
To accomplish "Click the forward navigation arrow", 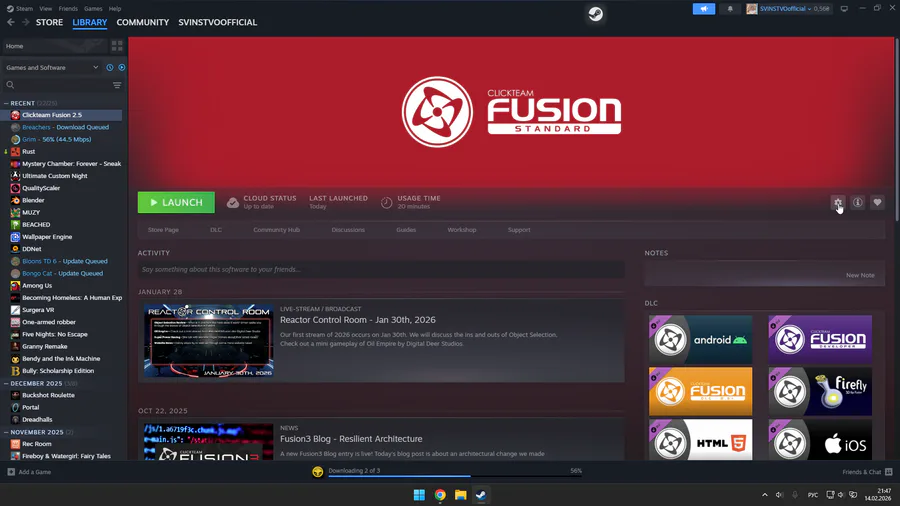I will point(25,22).
